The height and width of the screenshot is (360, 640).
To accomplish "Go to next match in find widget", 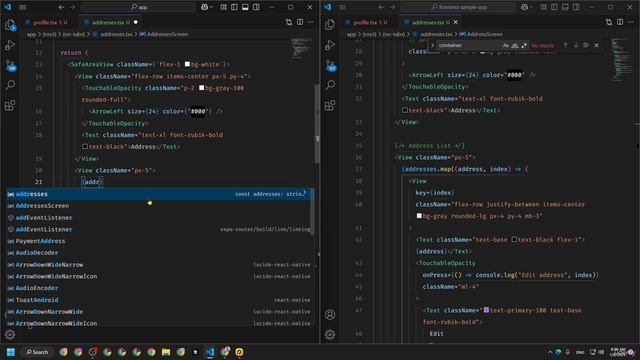I will click(576, 45).
